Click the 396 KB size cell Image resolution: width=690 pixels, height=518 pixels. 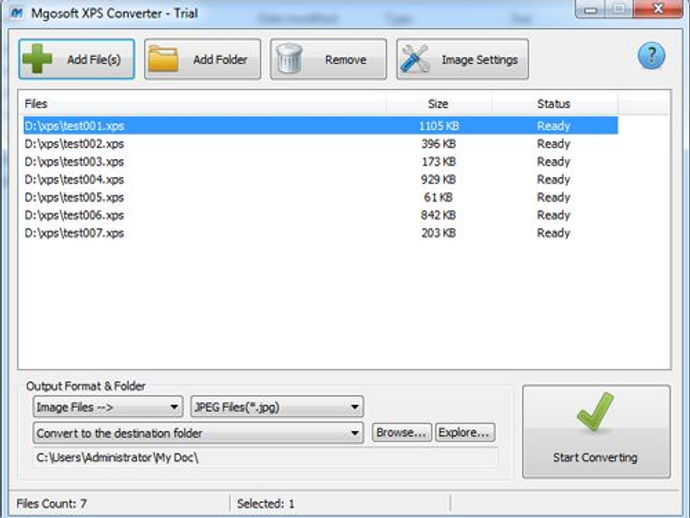tap(439, 144)
